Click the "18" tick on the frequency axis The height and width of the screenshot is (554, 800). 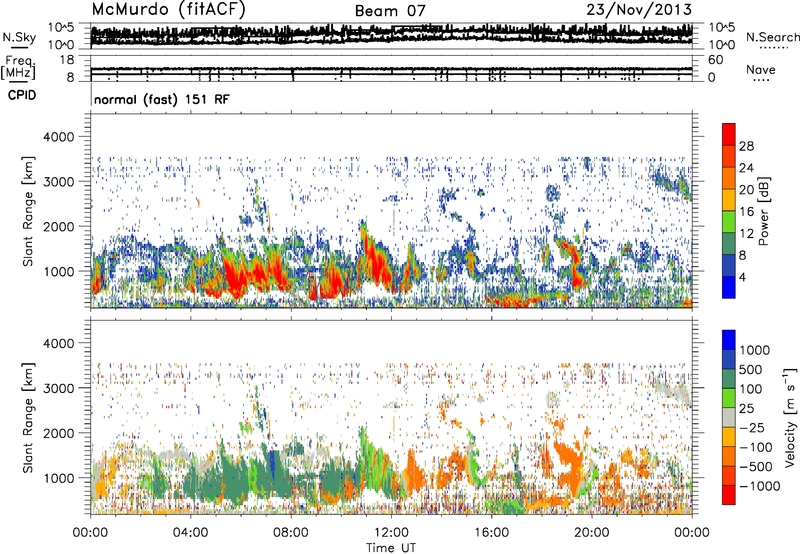coord(67,60)
